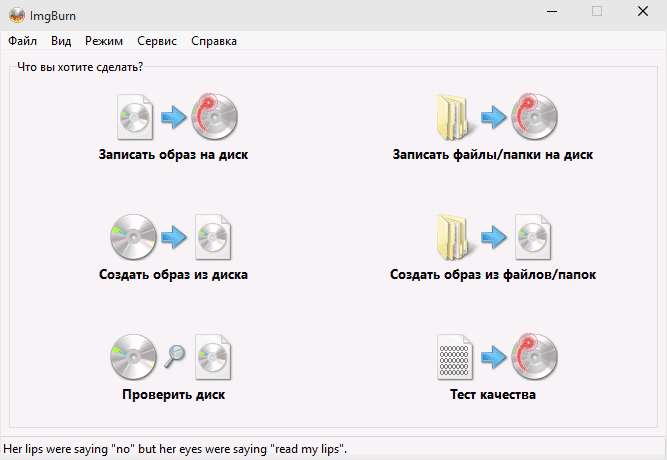
Task: Open the Вид menu
Action: tap(61, 41)
